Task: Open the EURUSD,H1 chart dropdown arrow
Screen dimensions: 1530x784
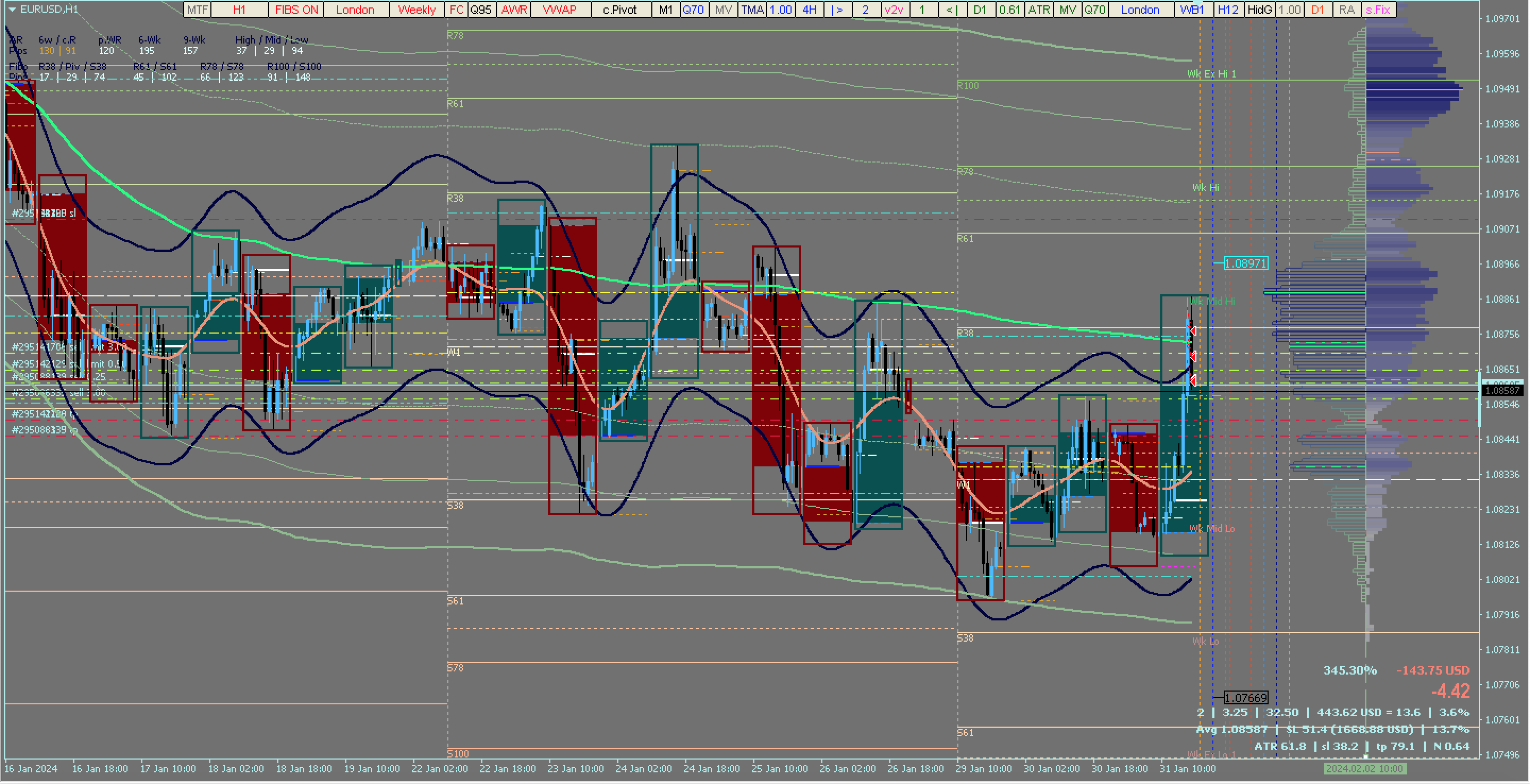Action: point(12,10)
